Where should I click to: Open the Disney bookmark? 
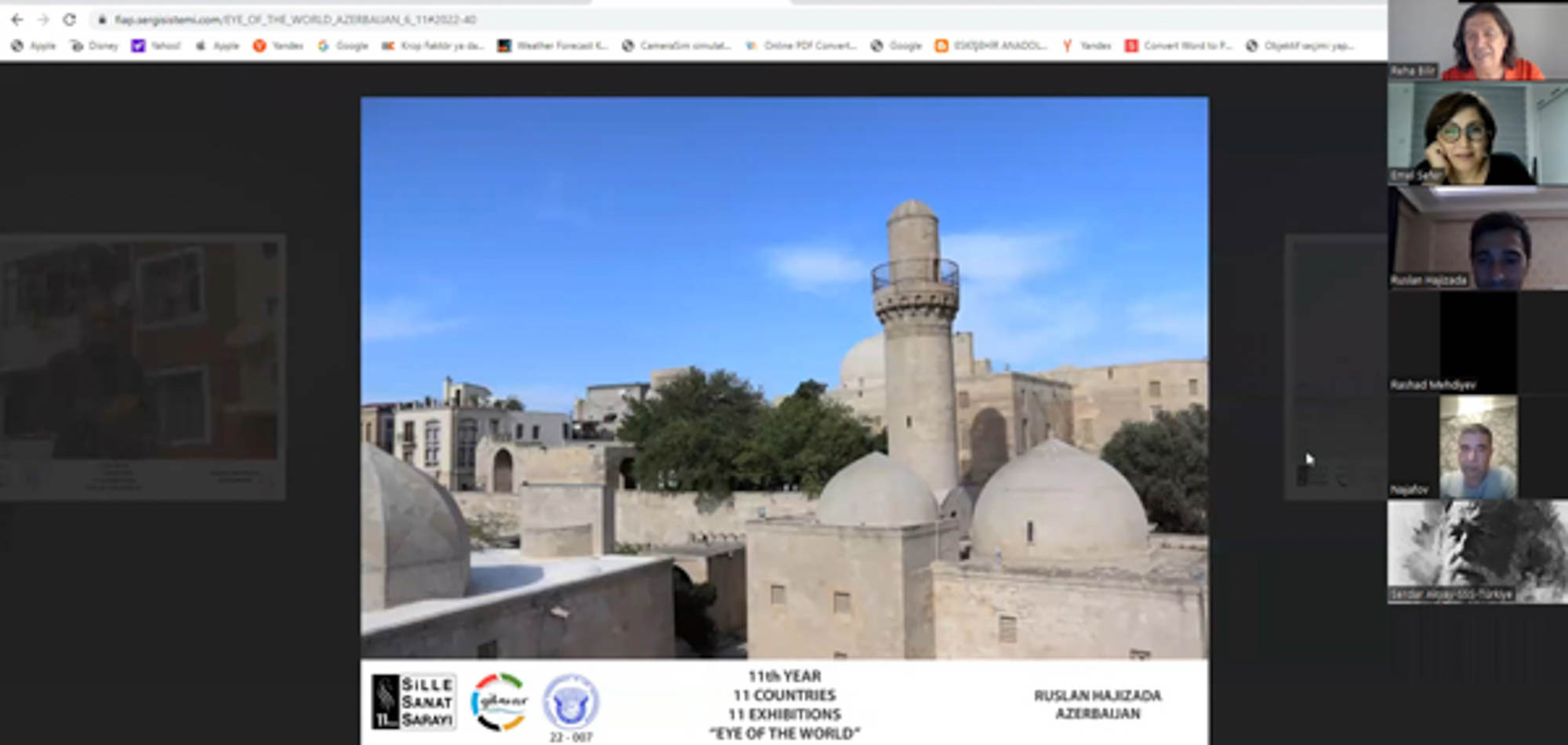pyautogui.click(x=95, y=45)
